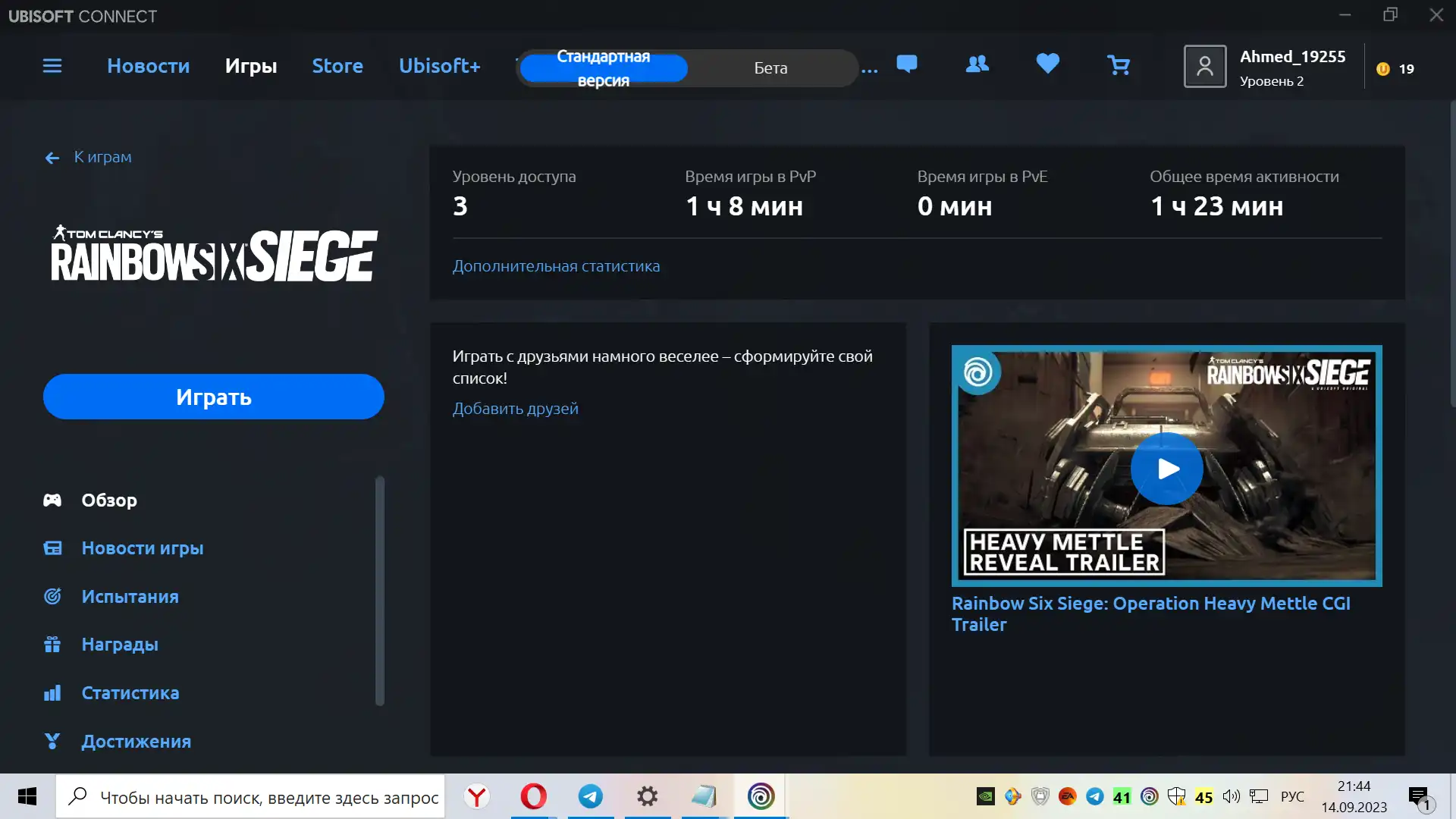Open Telegram from taskbar
The image size is (1456, 819).
pyautogui.click(x=591, y=796)
